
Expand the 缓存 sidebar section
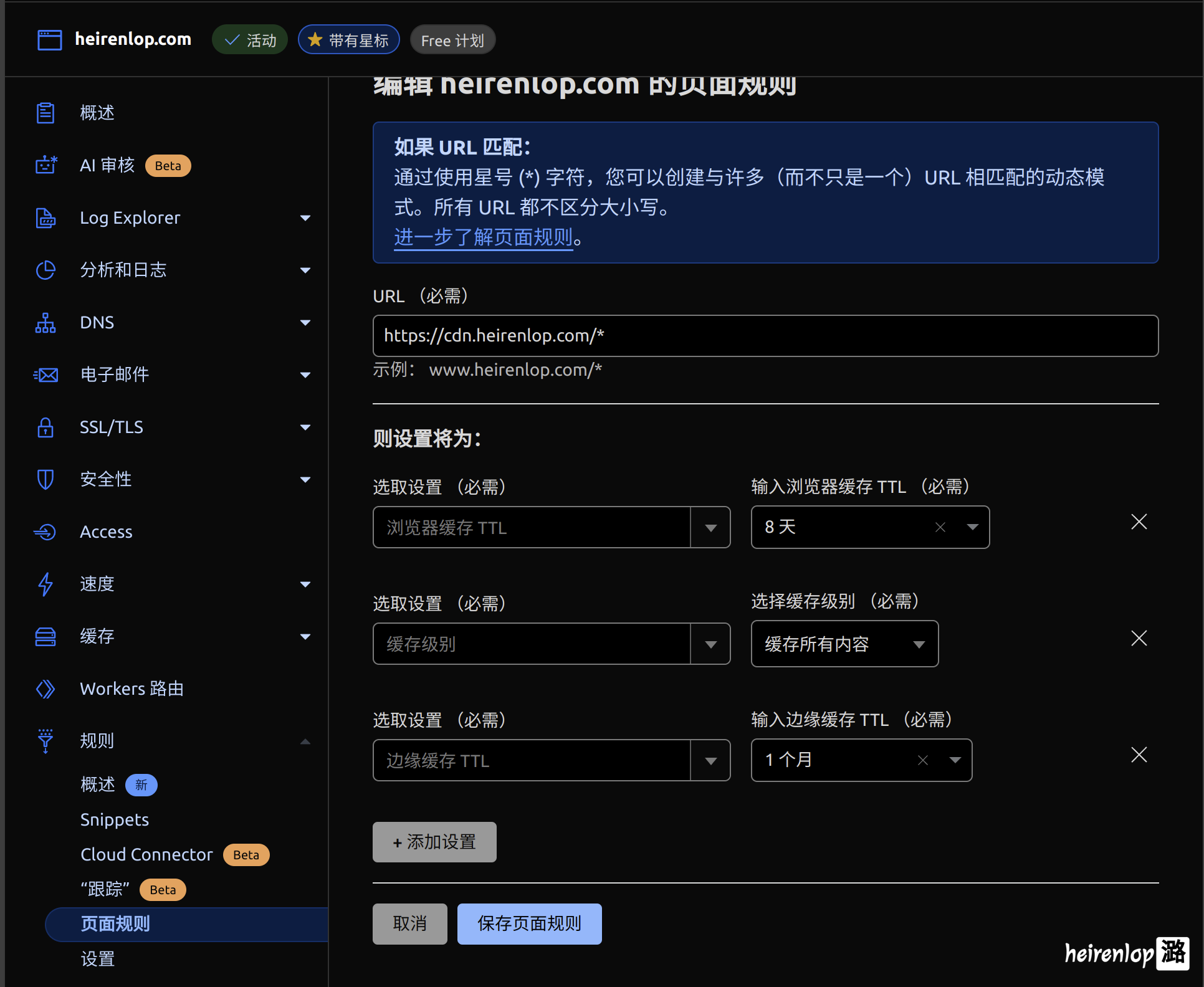point(305,637)
